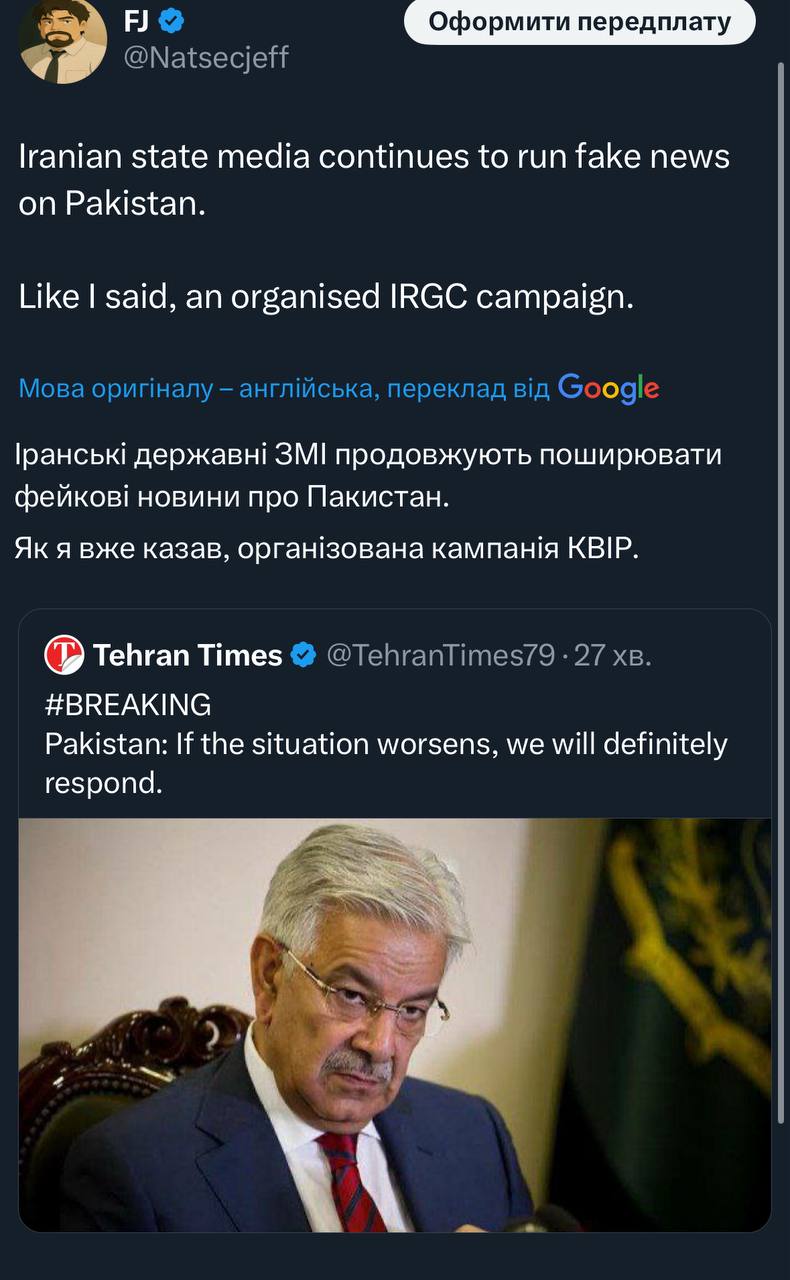
Task: Tap the translation notice Мова оригіналу – англійська
Action: 285,388
